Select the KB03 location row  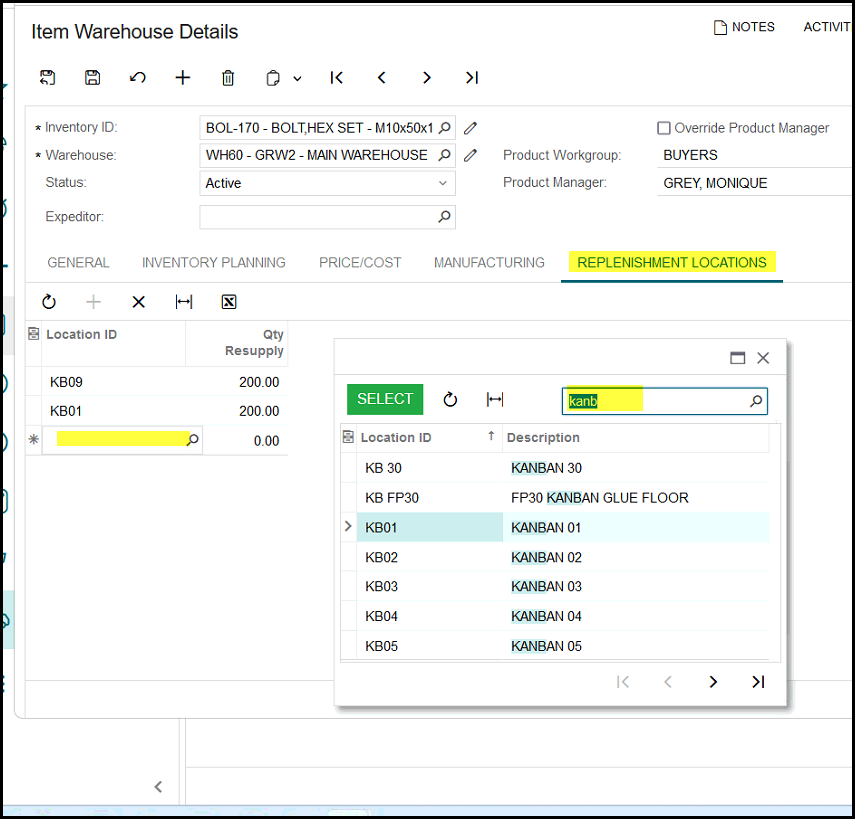(x=382, y=586)
